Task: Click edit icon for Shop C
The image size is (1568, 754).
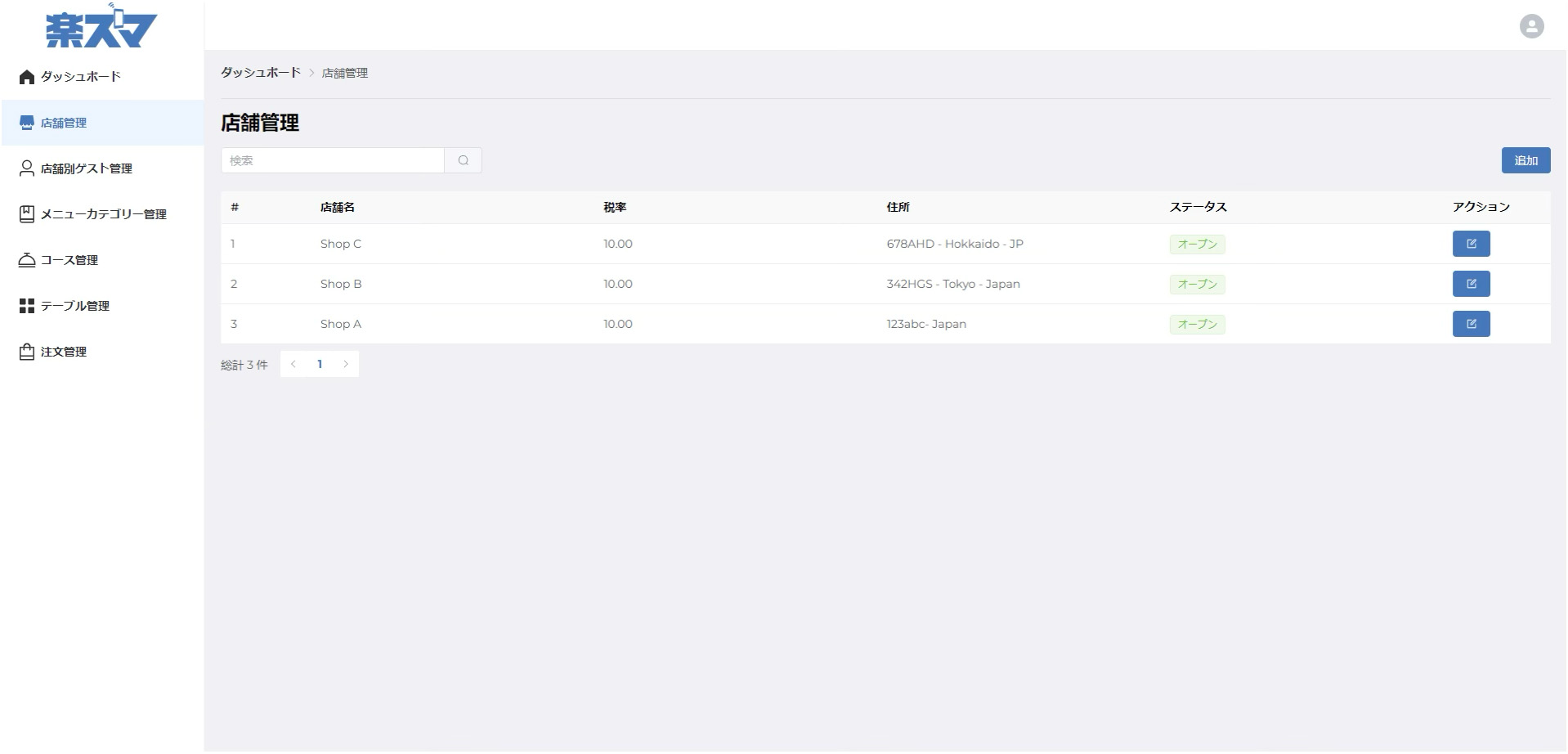Action: [1470, 244]
